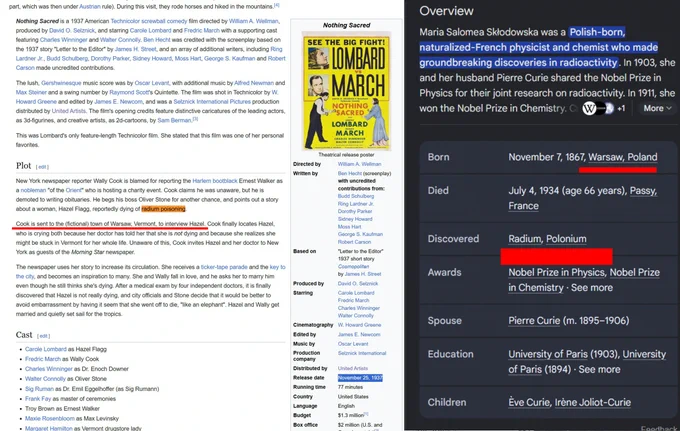
Task: Click the 77 minutes running time value
Action: (x=350, y=387)
